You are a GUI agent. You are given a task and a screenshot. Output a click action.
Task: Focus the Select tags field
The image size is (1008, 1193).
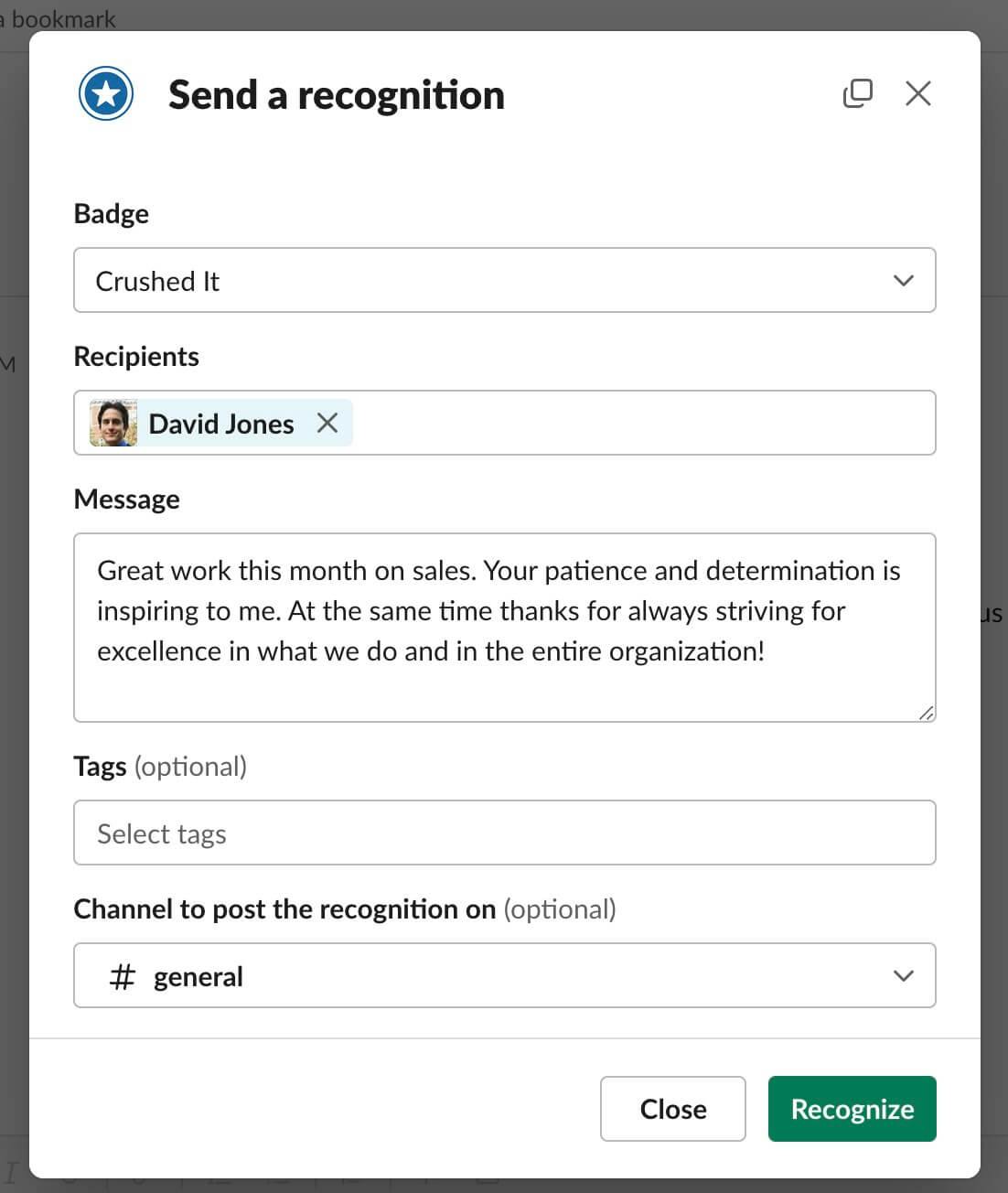tap(505, 833)
